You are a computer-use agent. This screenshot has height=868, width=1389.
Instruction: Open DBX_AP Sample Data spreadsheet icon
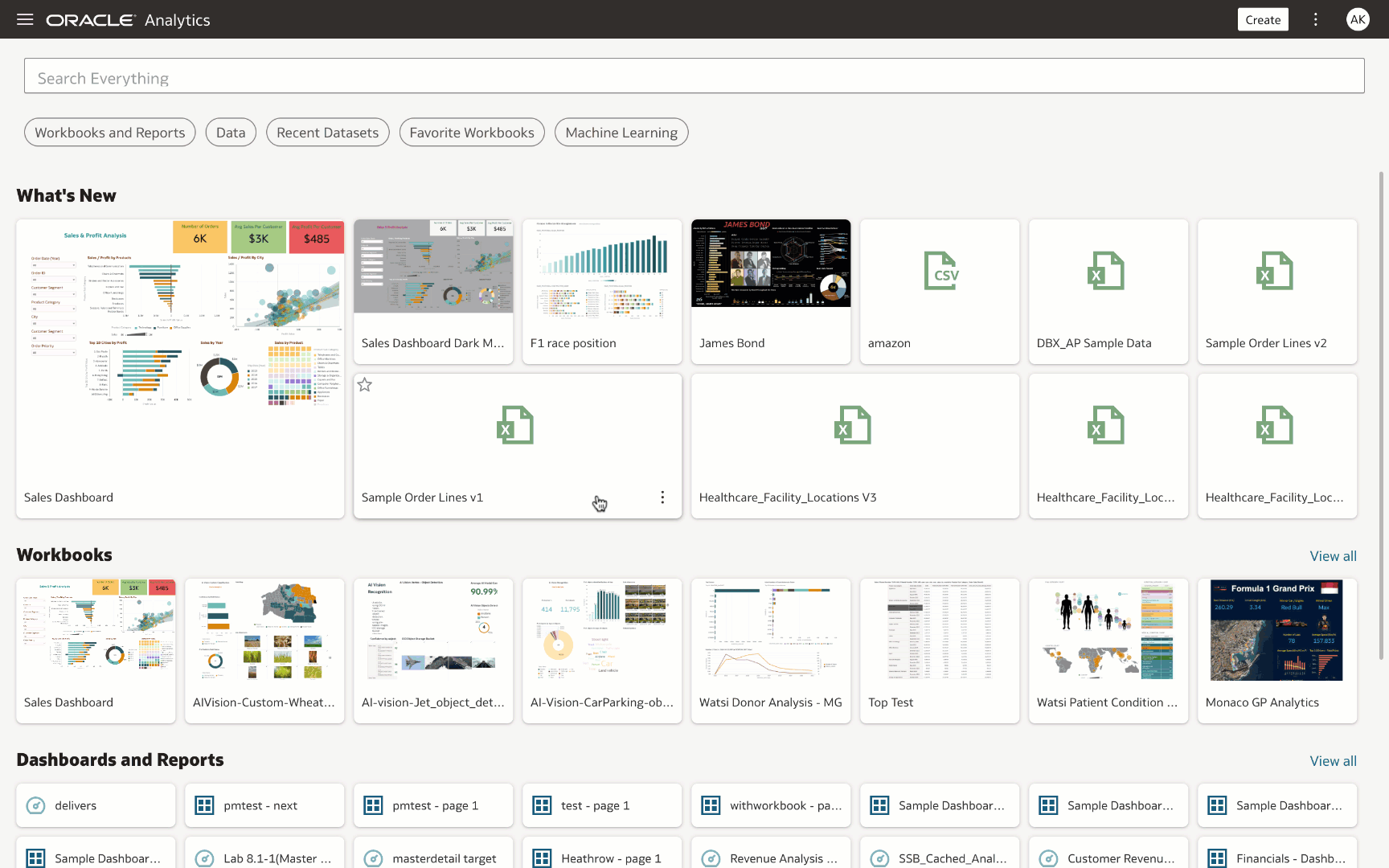tap(1106, 271)
